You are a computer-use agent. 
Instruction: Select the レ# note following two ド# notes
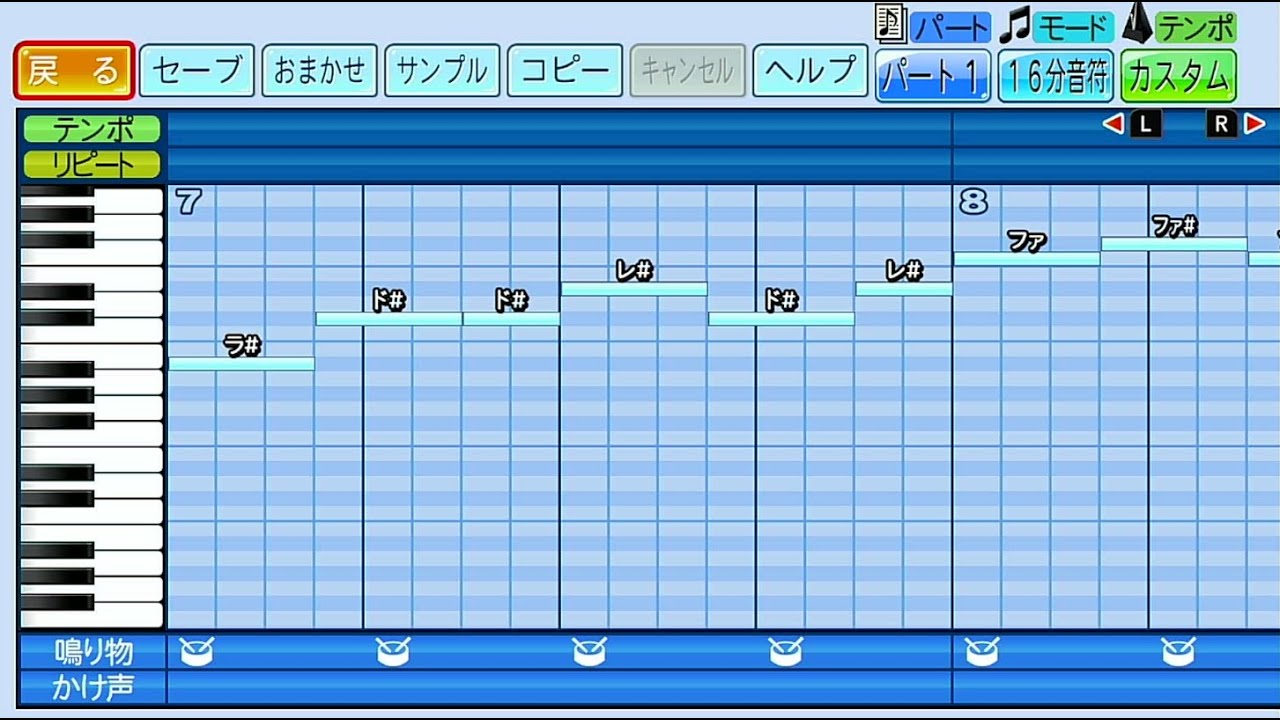(634, 289)
